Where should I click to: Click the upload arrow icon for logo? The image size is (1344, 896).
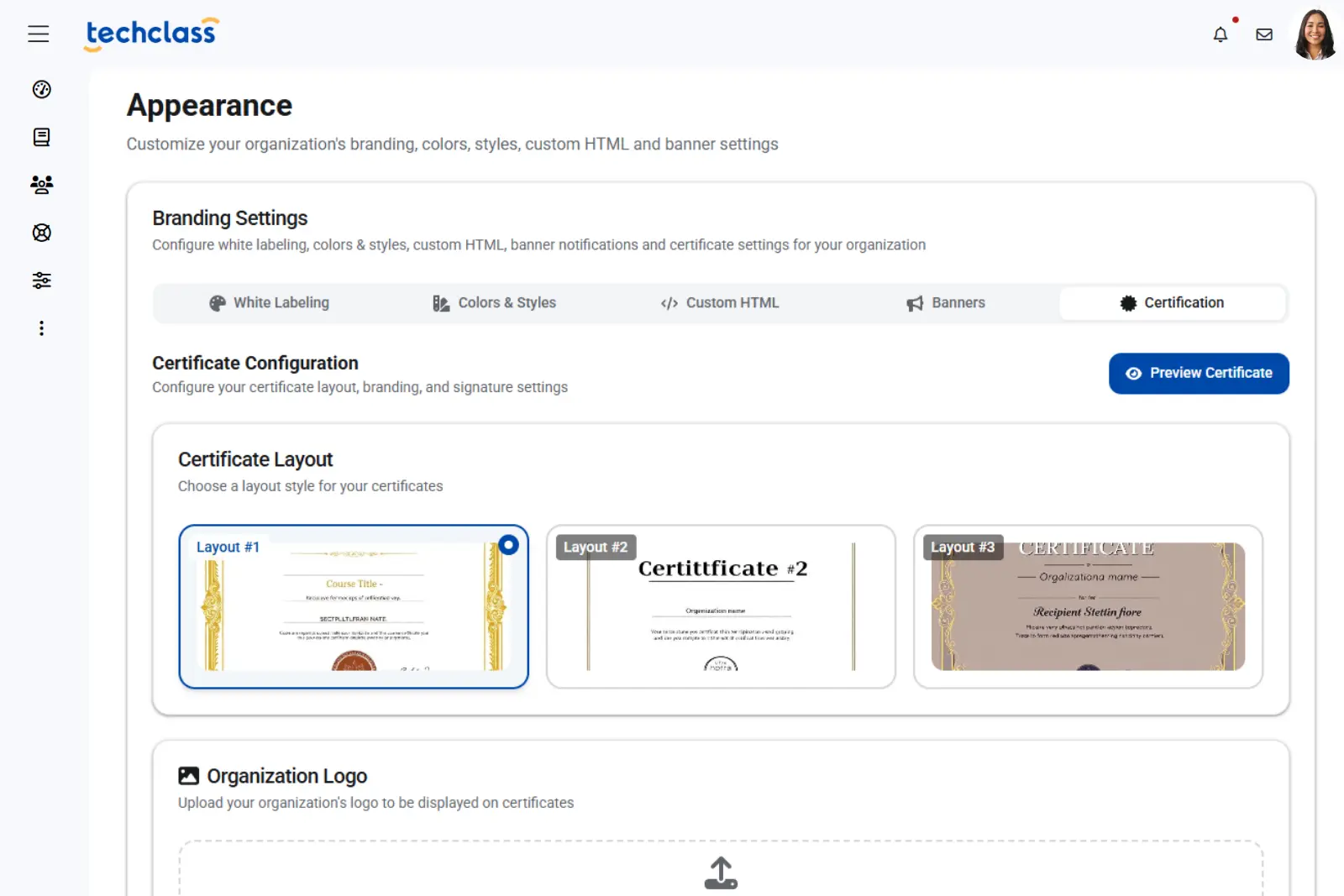(x=721, y=873)
